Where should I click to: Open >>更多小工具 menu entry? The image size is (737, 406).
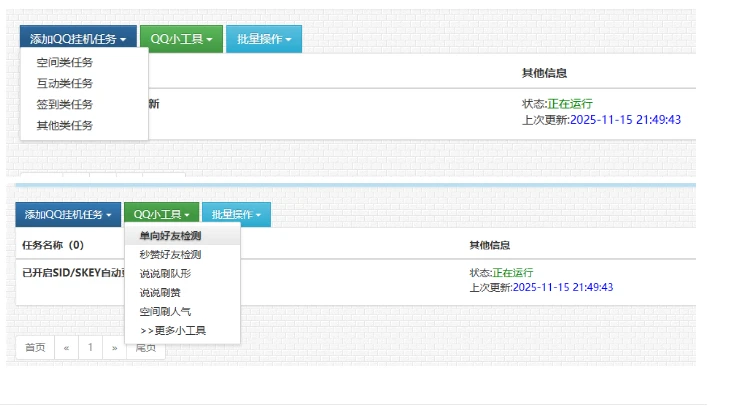tap(182, 331)
